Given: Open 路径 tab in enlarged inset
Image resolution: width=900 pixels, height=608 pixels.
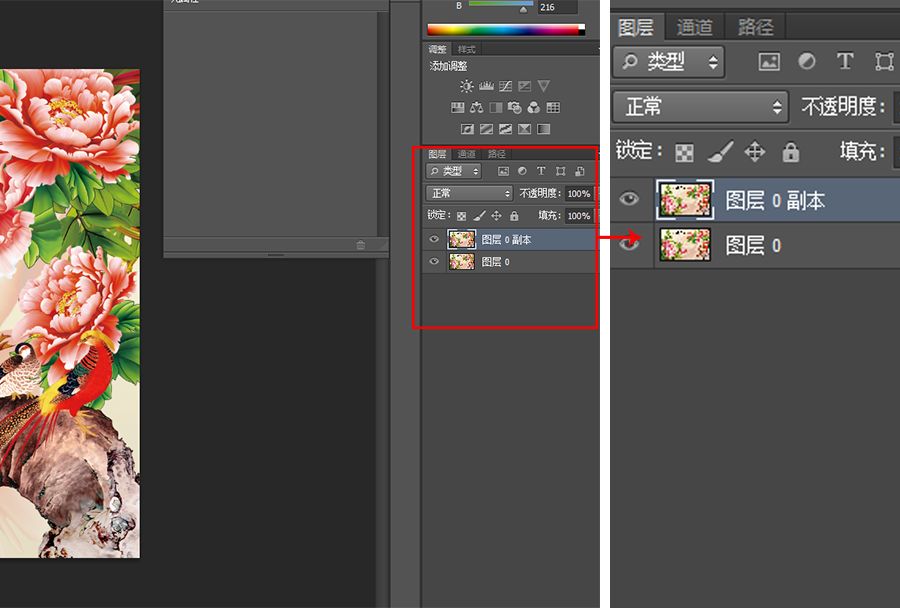Looking at the screenshot, I should [755, 27].
